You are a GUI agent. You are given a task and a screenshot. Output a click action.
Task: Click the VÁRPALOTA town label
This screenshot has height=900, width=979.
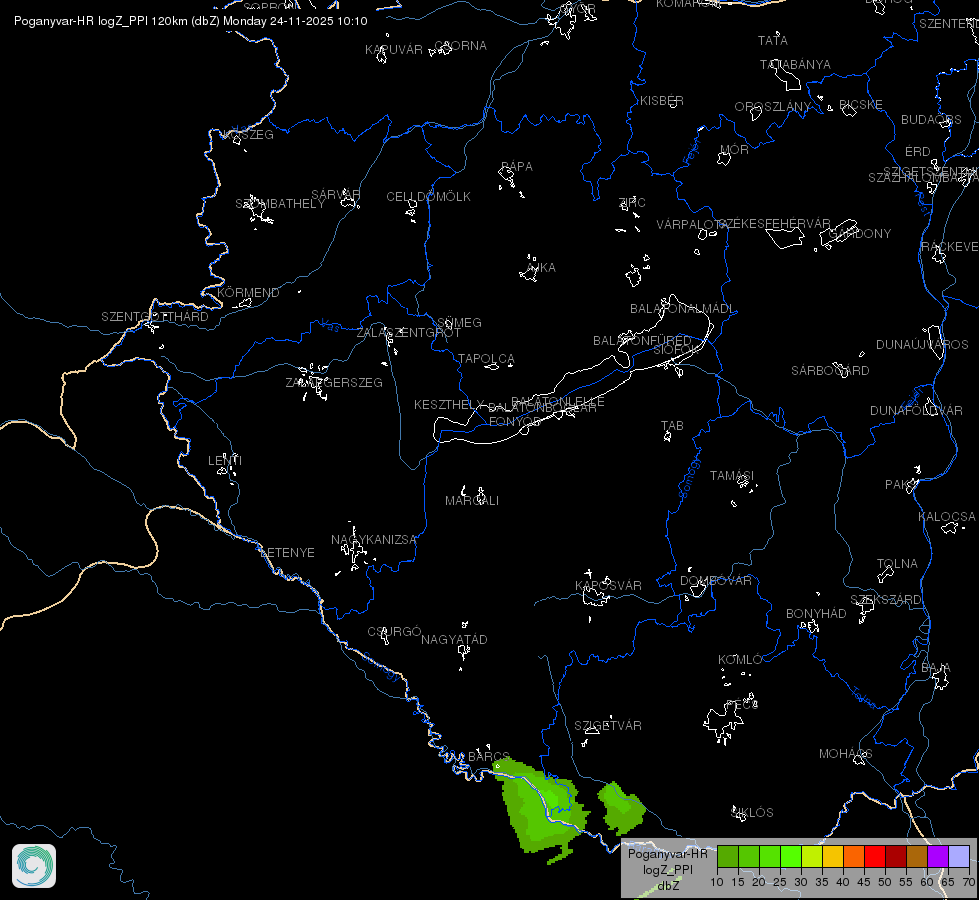pos(692,225)
